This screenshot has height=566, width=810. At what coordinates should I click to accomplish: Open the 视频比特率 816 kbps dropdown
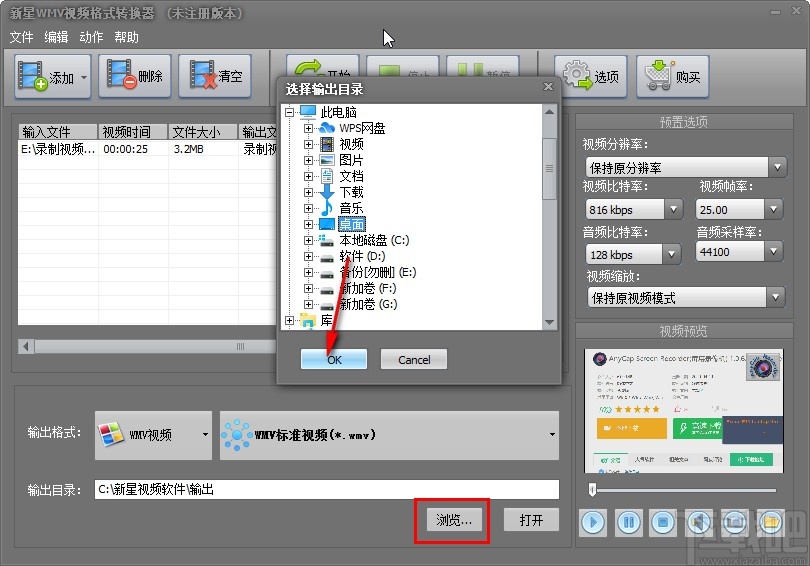pos(673,209)
